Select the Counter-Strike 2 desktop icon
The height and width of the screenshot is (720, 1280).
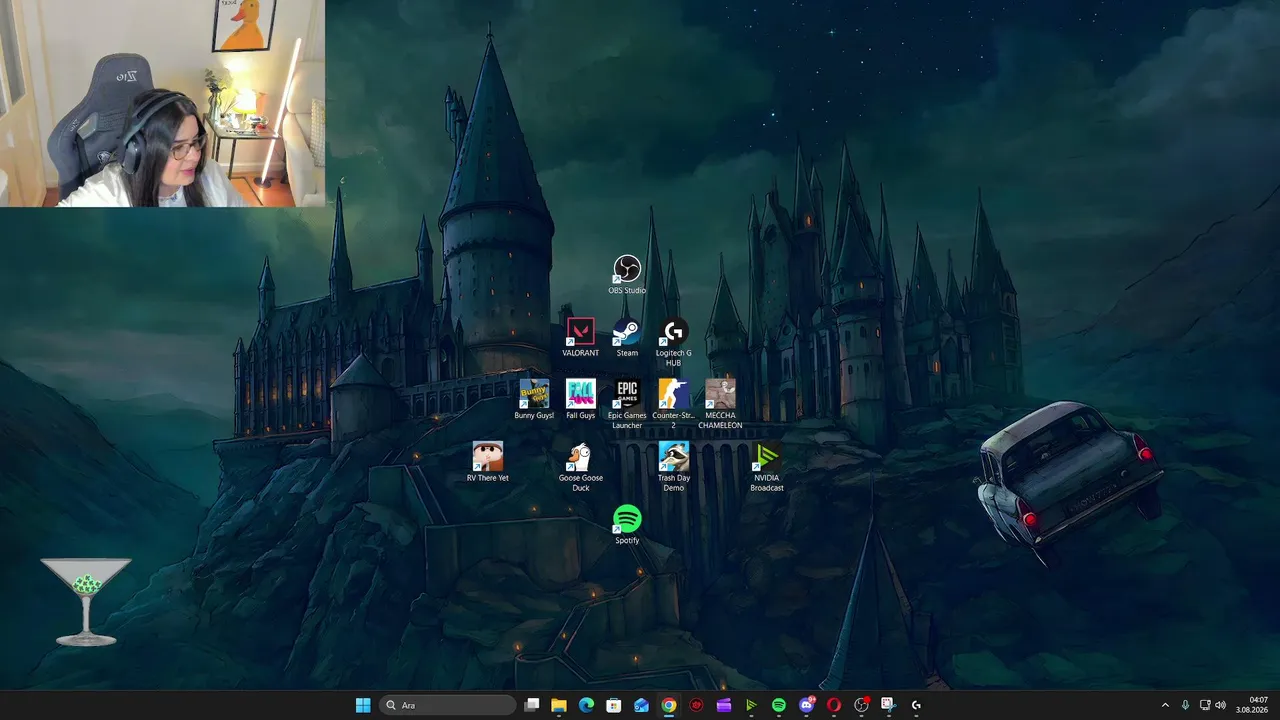(x=673, y=404)
